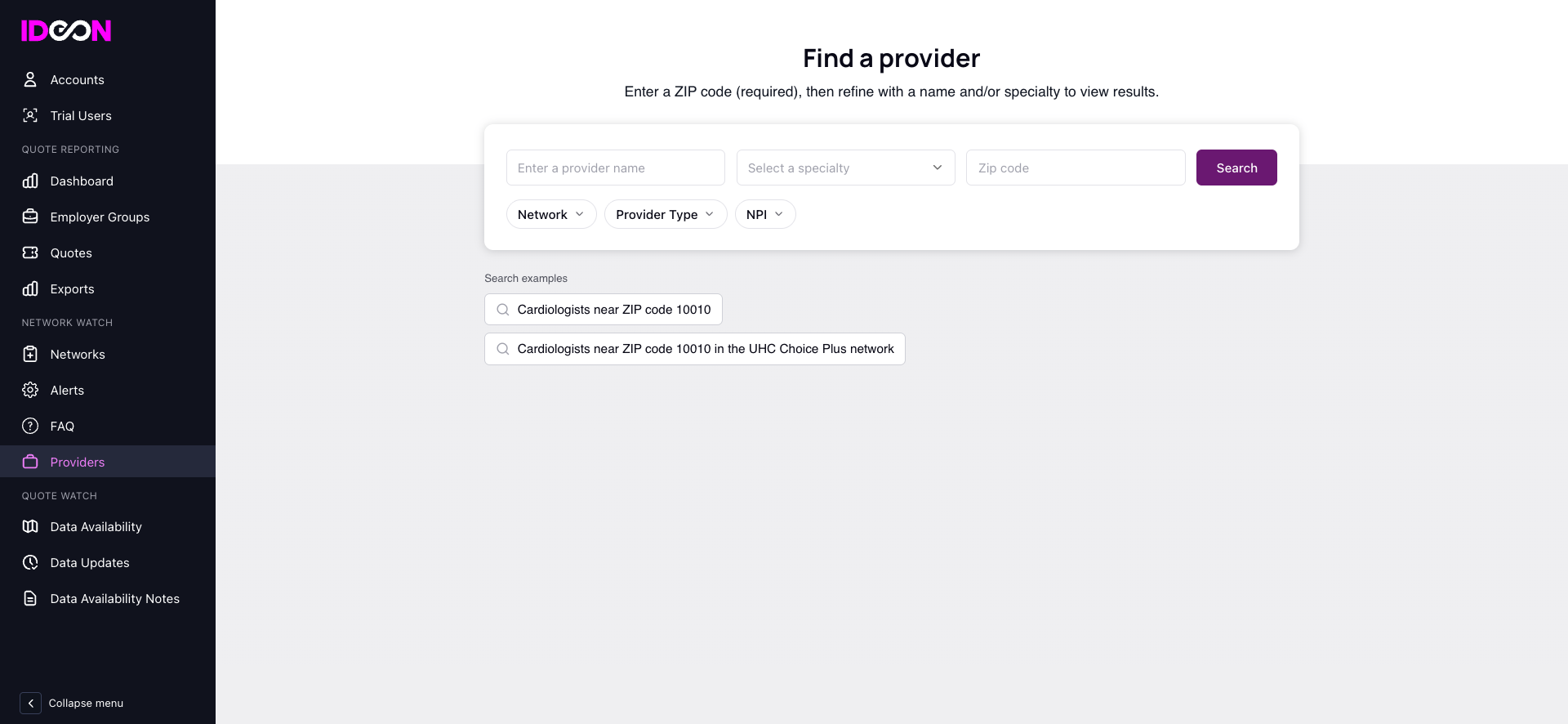1568x724 pixels.
Task: Click the Employer Groups briefcase icon
Action: 30,217
